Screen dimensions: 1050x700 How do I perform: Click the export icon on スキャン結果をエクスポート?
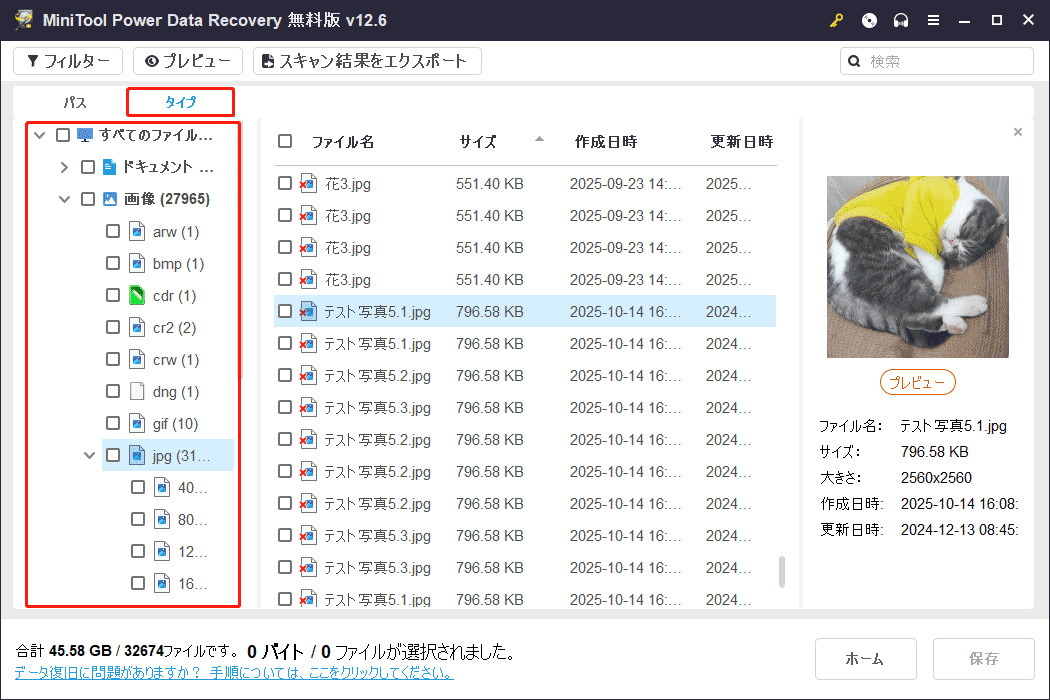266,61
